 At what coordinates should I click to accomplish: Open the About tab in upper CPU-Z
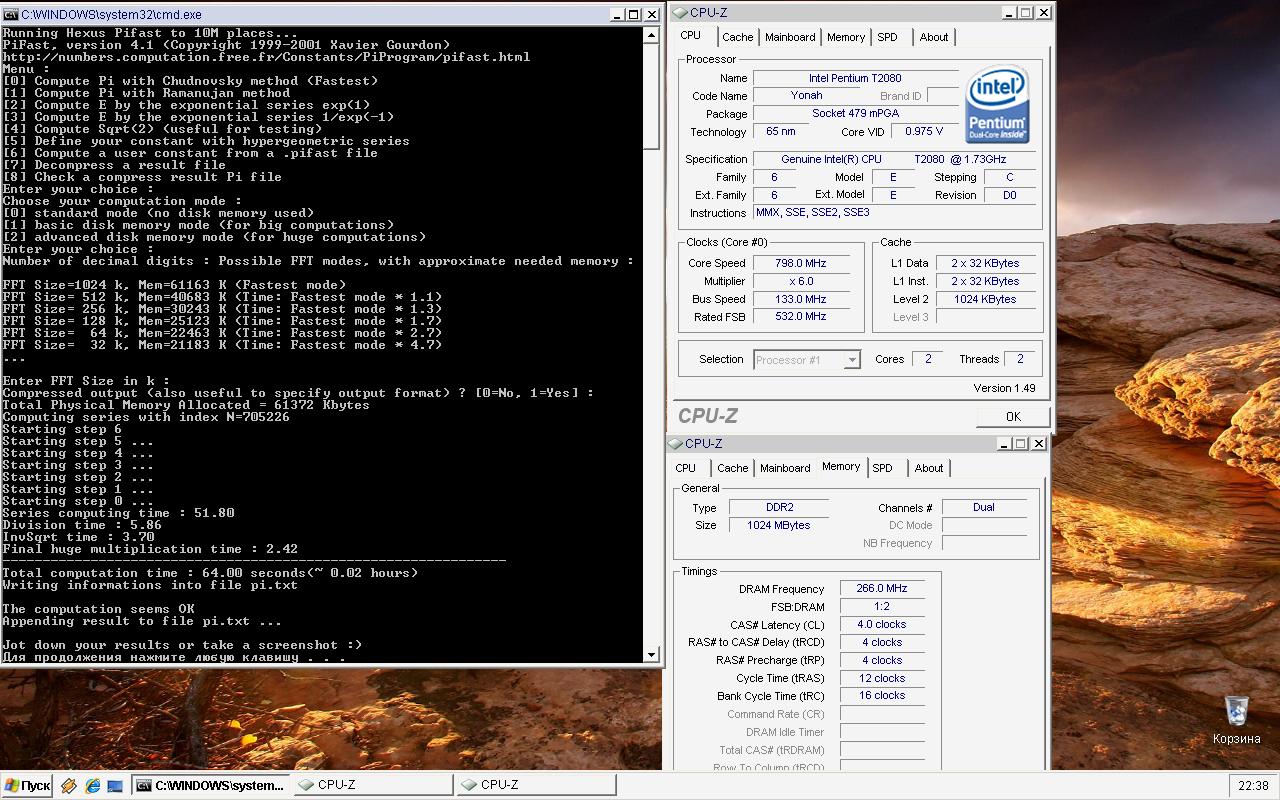(934, 37)
